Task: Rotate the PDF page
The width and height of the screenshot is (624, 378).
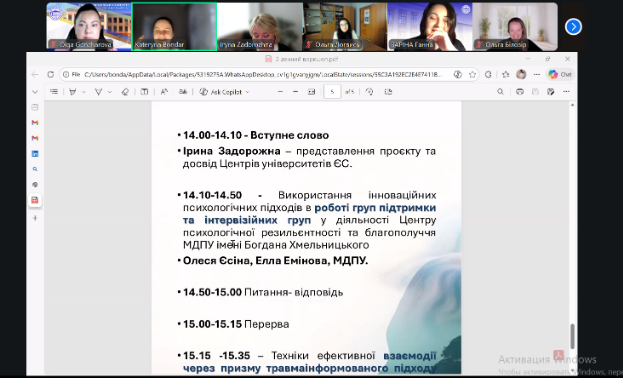Action: pos(369,92)
